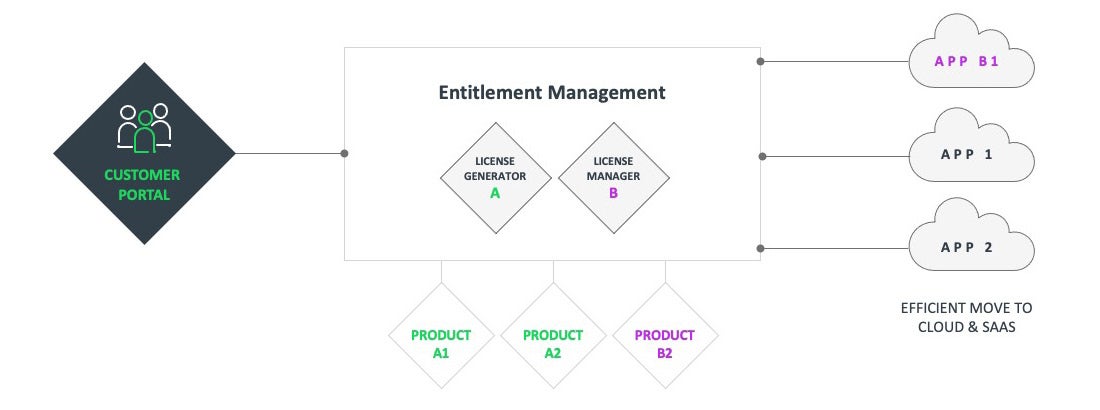Screen dimensions: 1100x410
Task: Select the License Manager B diamond
Action: 611,177
